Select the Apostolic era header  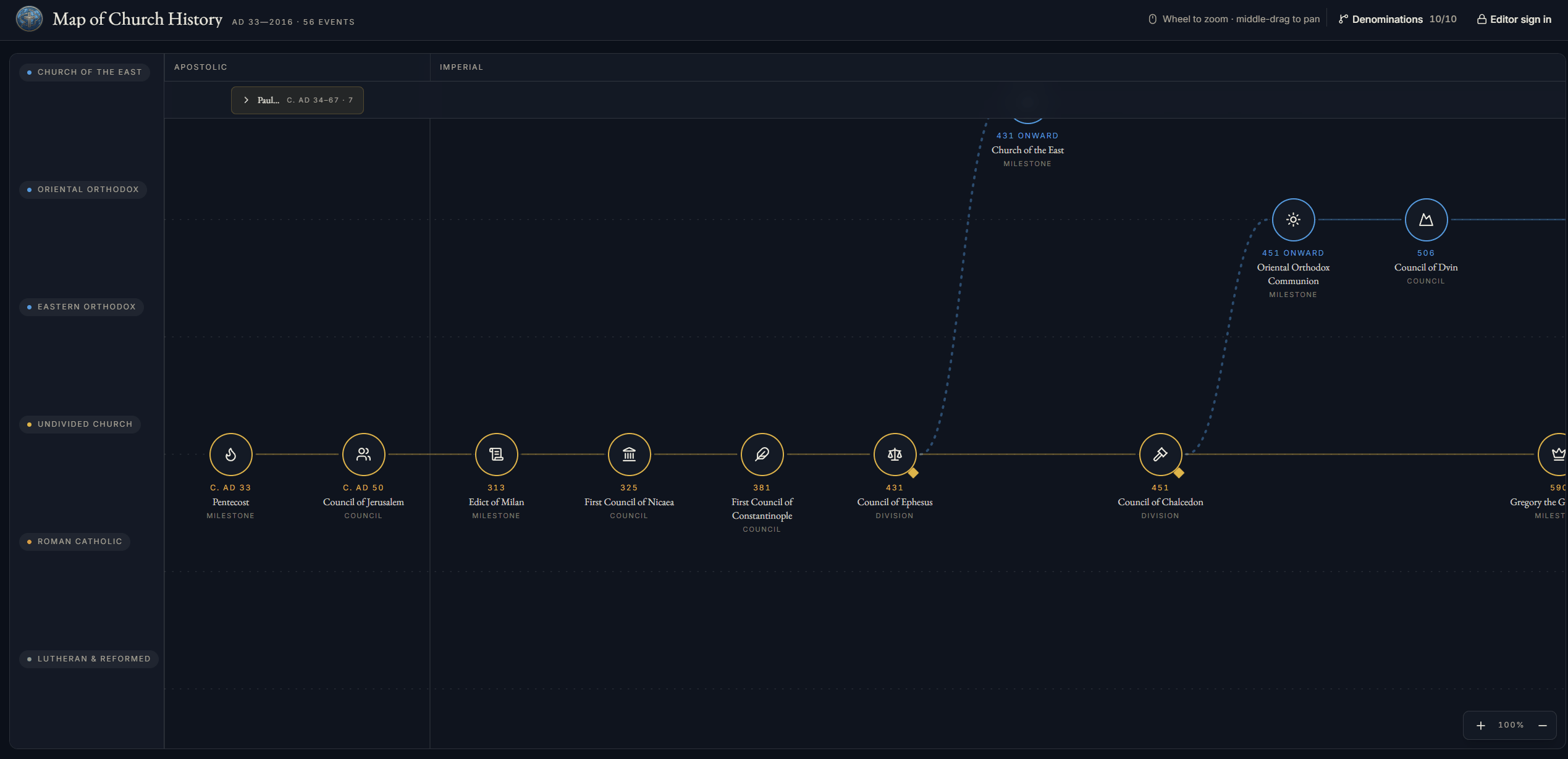[x=200, y=67]
